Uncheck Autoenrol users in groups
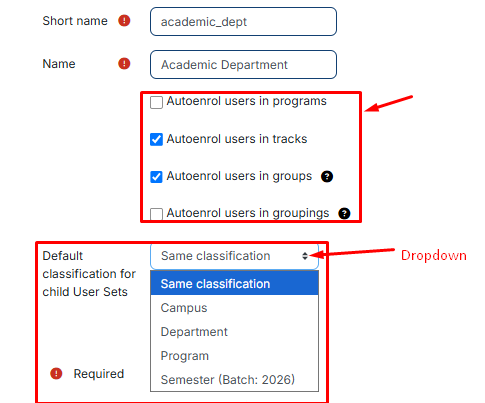The height and width of the screenshot is (403, 485). [156, 177]
